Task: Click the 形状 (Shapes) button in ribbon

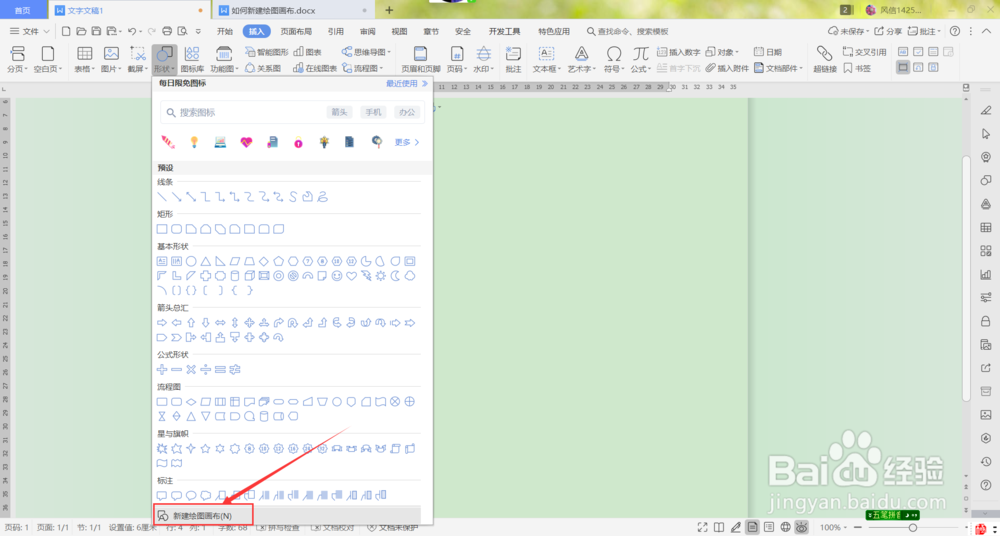Action: tap(164, 59)
